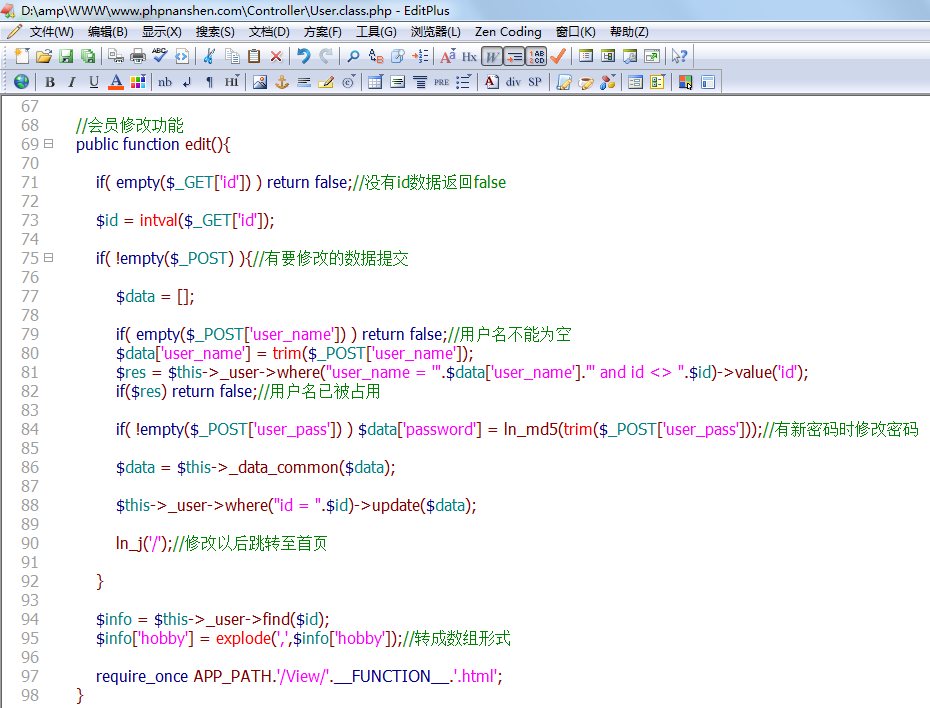This screenshot has width=930, height=708.
Task: Insert line break return-arrow icon
Action: (x=187, y=82)
